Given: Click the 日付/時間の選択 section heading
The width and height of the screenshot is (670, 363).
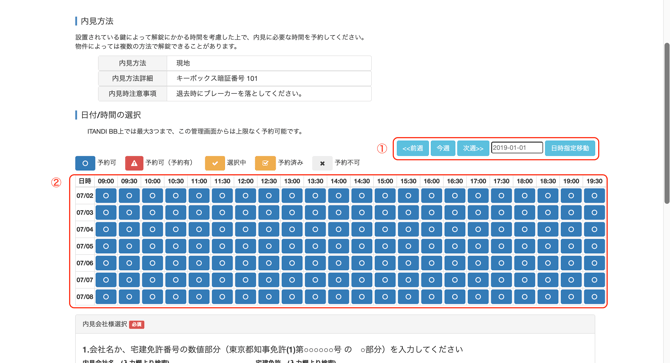Looking at the screenshot, I should [111, 115].
